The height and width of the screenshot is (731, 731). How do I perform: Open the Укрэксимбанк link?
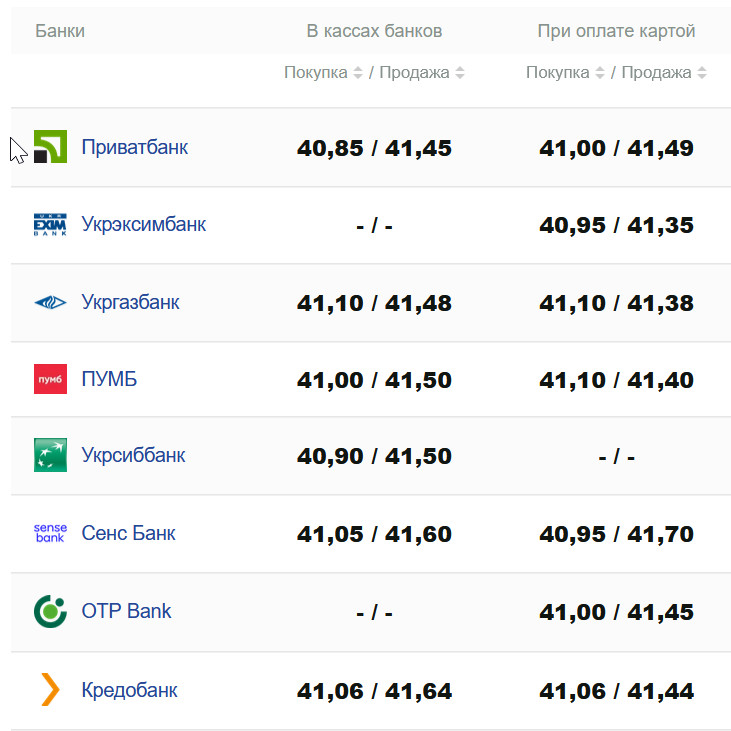click(143, 224)
